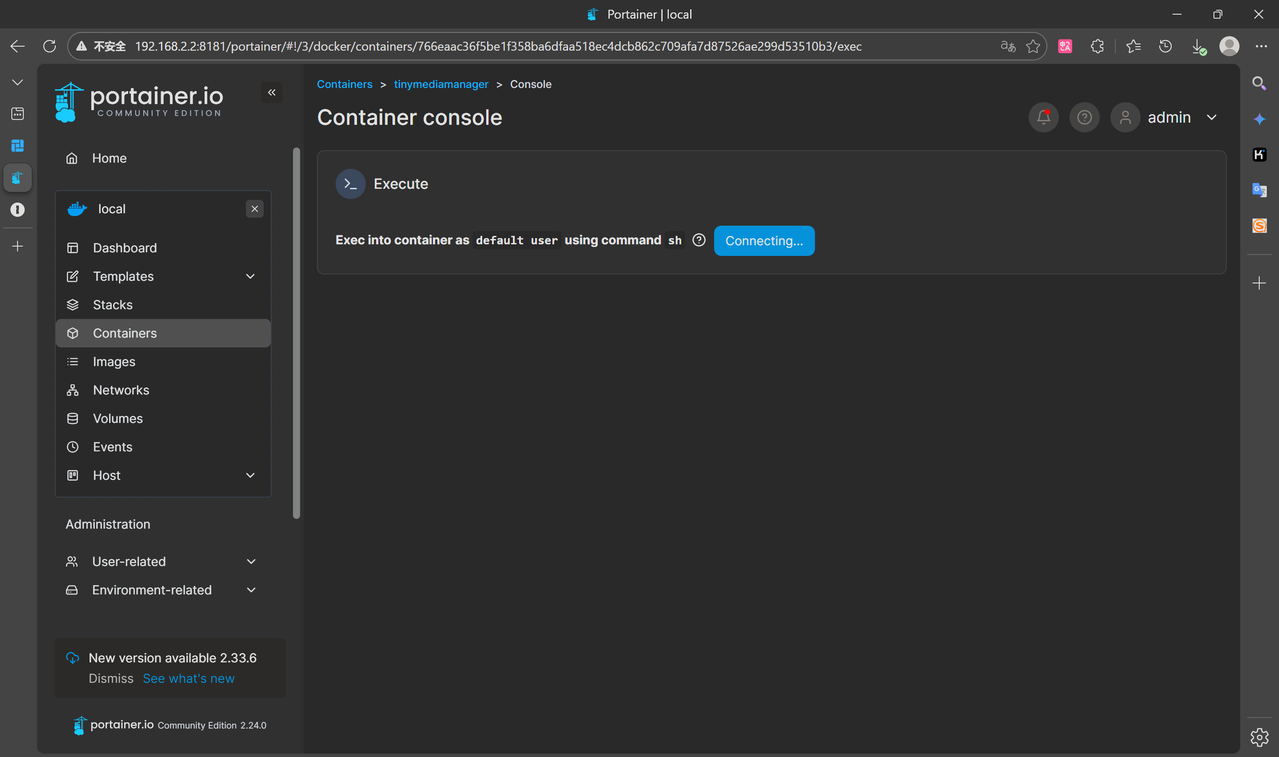Close the local environment with X
Viewport: 1279px width, 757px height.
click(255, 209)
